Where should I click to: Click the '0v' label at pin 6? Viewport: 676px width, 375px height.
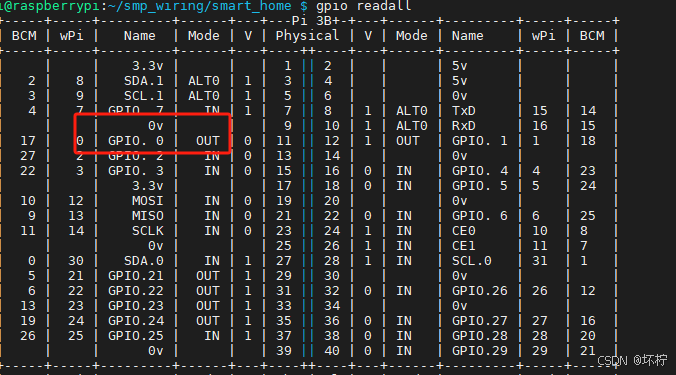459,96
